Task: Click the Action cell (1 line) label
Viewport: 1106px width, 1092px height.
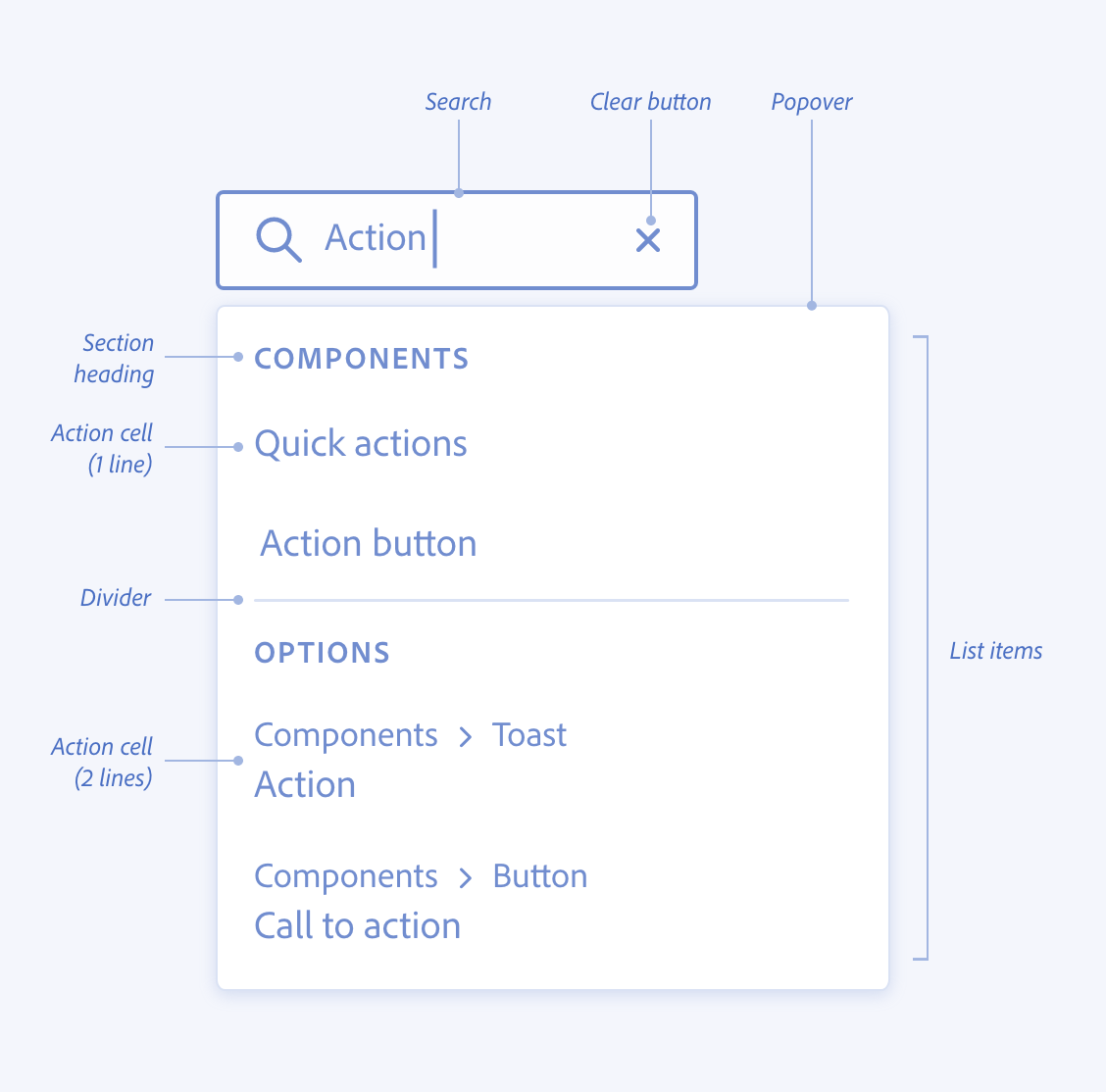Action: click(102, 448)
